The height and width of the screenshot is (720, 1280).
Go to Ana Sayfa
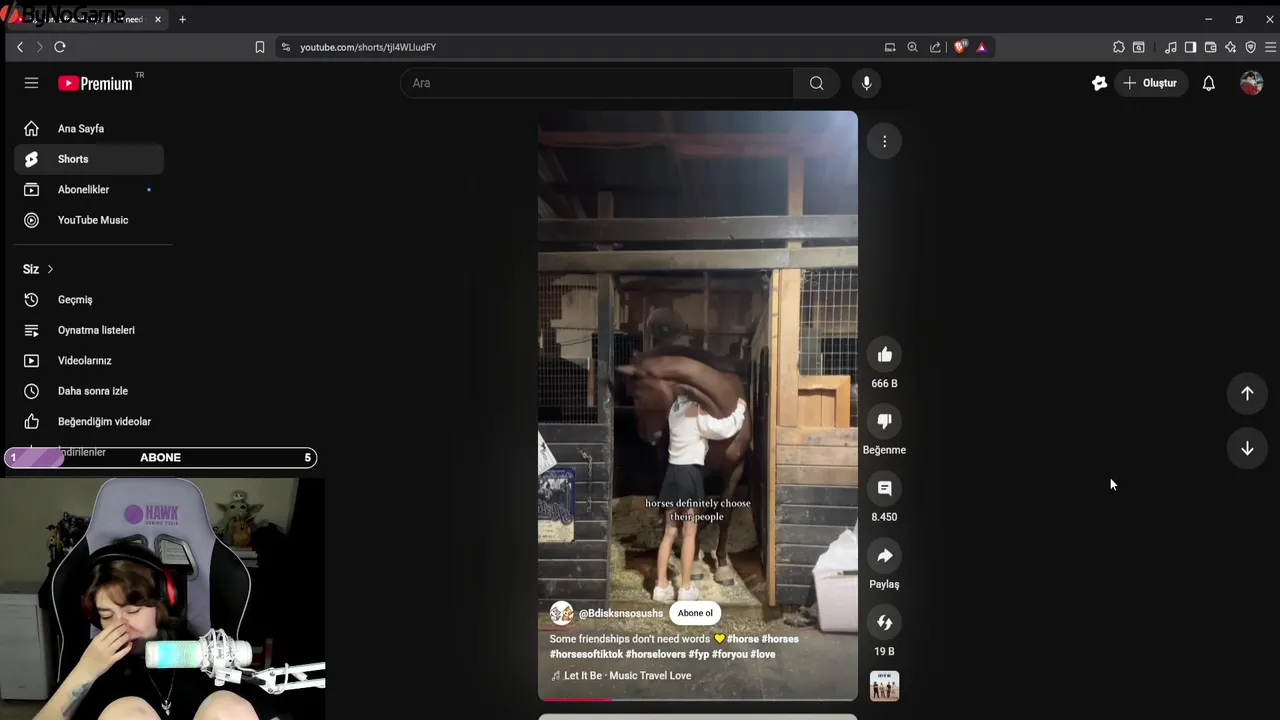89,129
